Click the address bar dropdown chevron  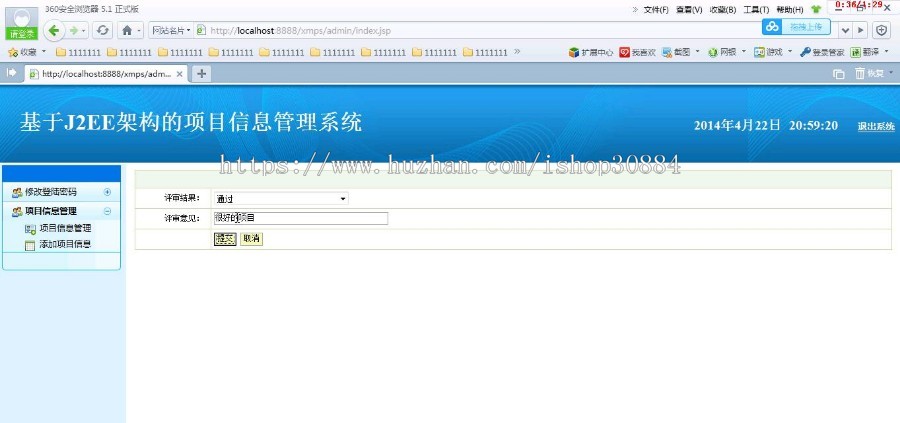click(845, 30)
